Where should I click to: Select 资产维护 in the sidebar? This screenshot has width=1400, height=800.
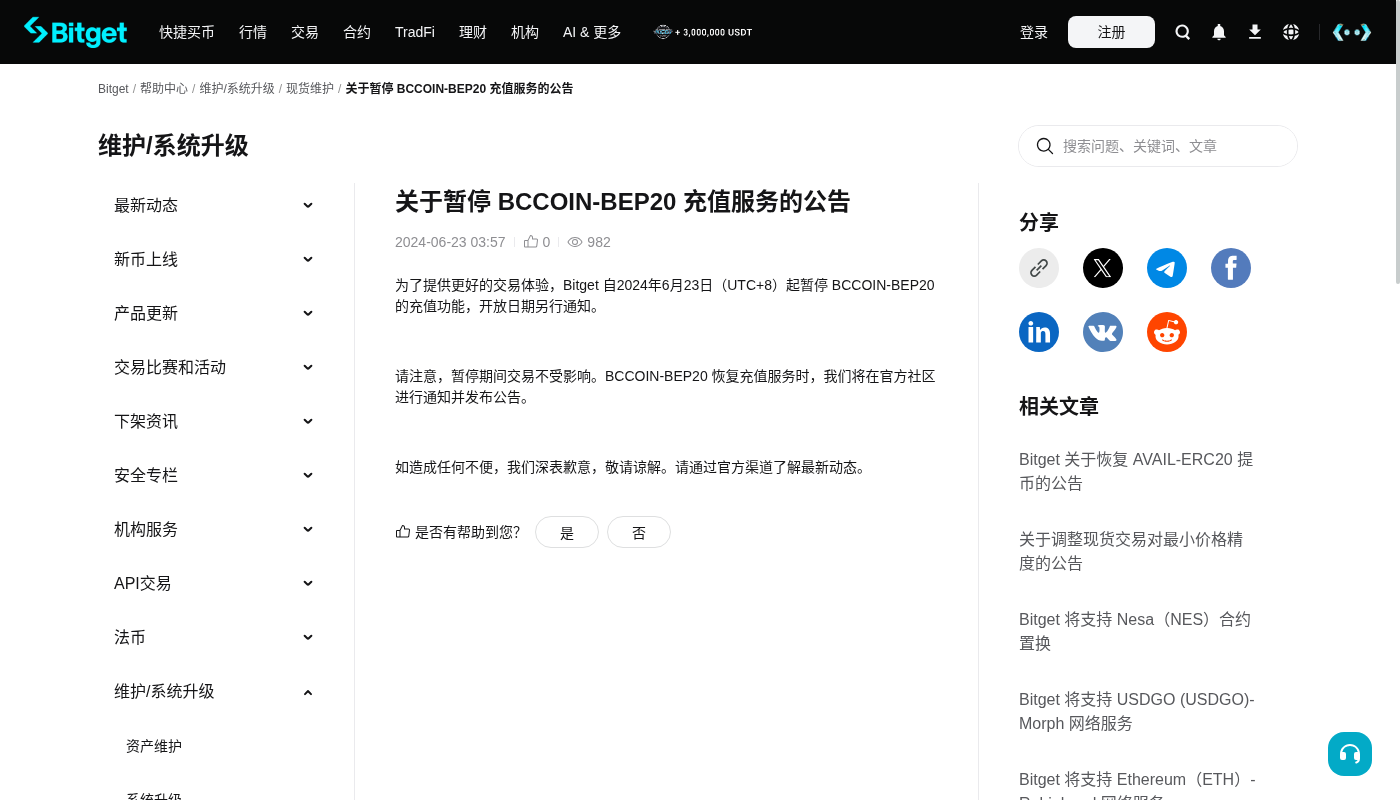tap(154, 746)
